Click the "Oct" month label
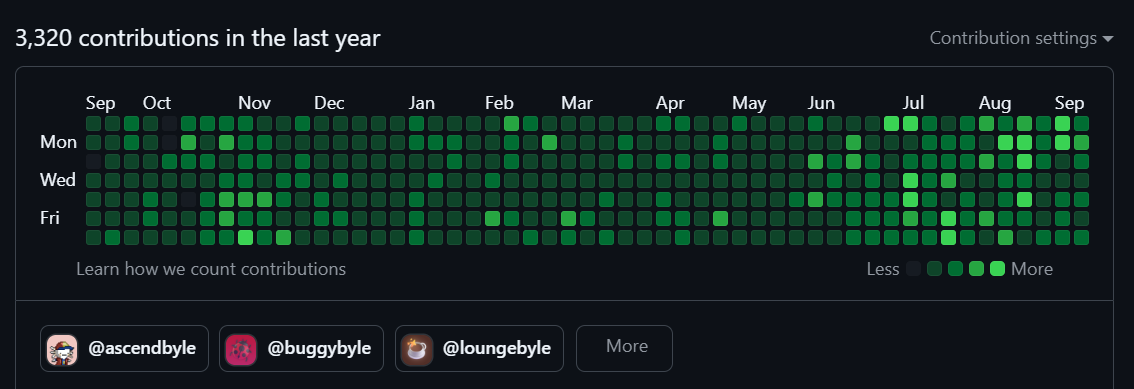Image resolution: width=1134 pixels, height=389 pixels. coord(157,103)
